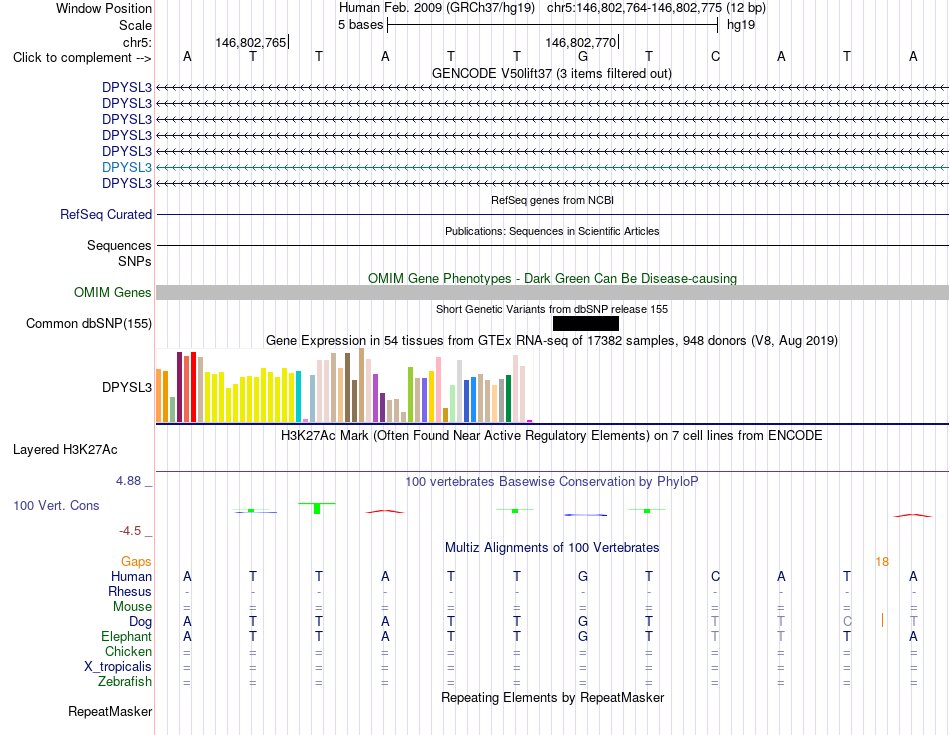Image resolution: width=950 pixels, height=735 pixels.
Task: Click the 146,802,765 ruler coordinate
Action: [x=251, y=42]
